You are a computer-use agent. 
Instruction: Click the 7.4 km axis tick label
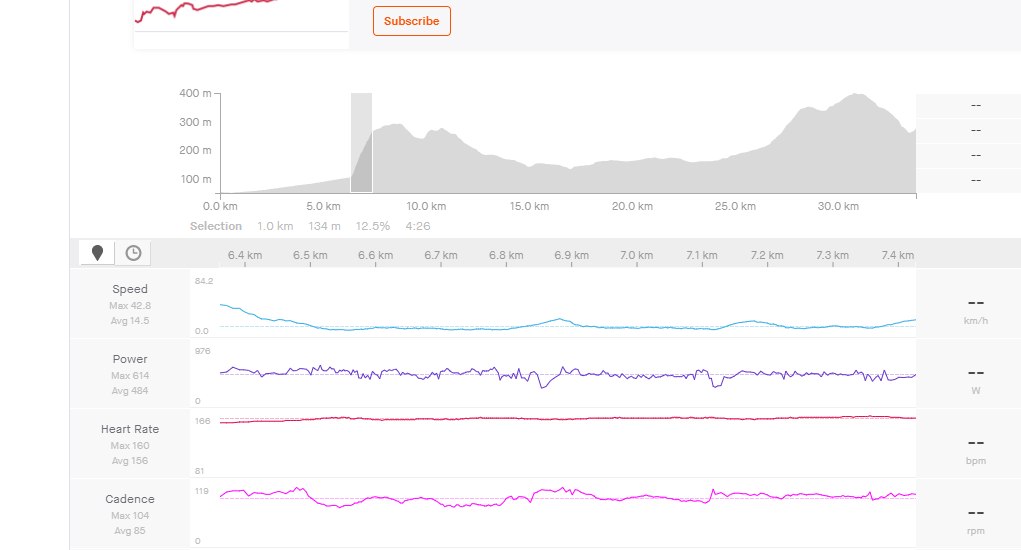pyautogui.click(x=897, y=255)
